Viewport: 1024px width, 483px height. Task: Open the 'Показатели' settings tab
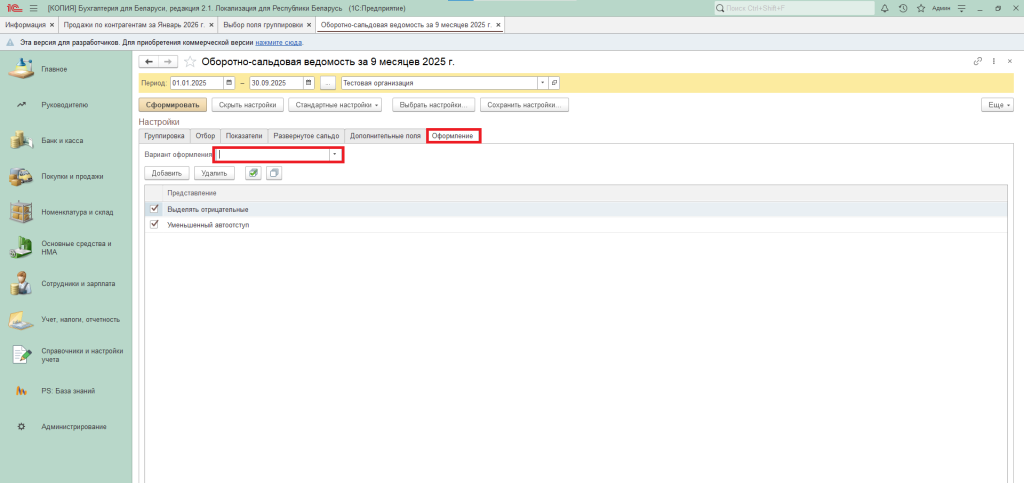[x=244, y=135]
